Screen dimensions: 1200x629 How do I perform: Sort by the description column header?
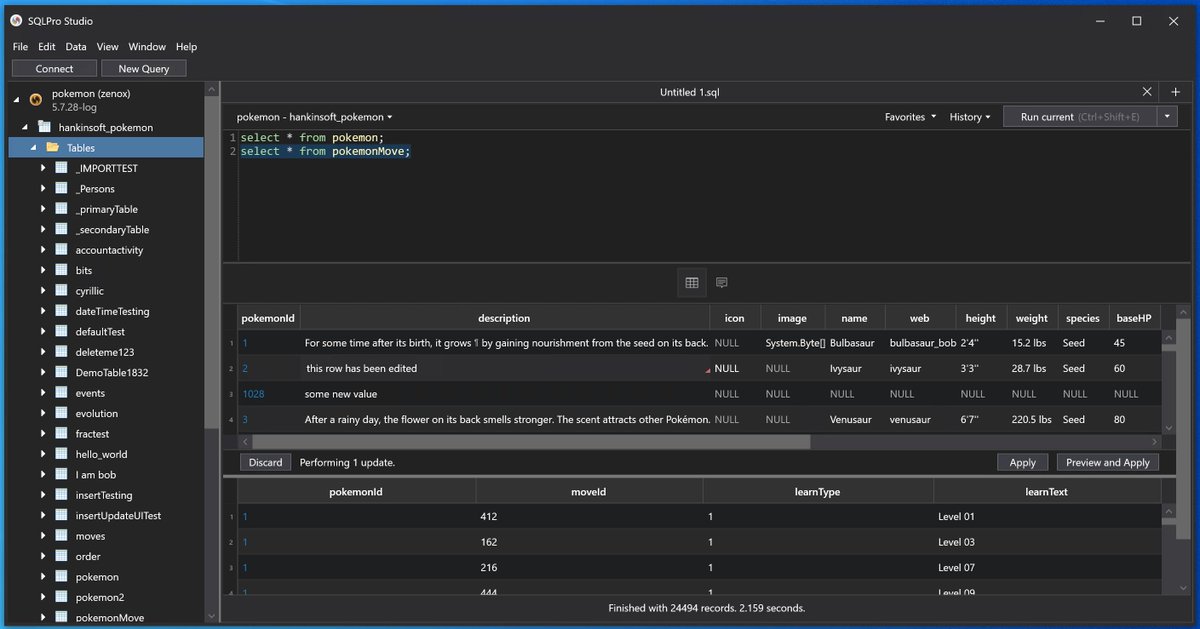point(504,318)
